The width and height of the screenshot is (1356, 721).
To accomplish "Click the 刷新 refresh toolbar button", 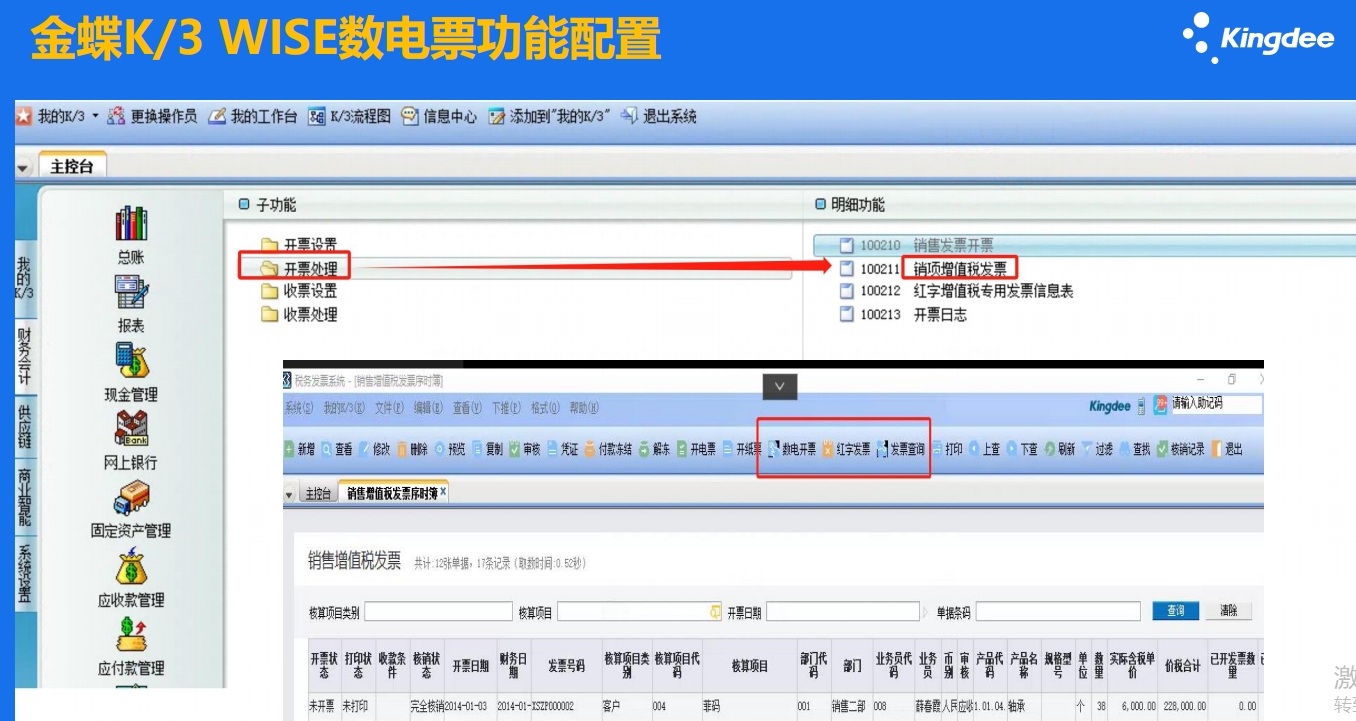I will click(x=1060, y=450).
